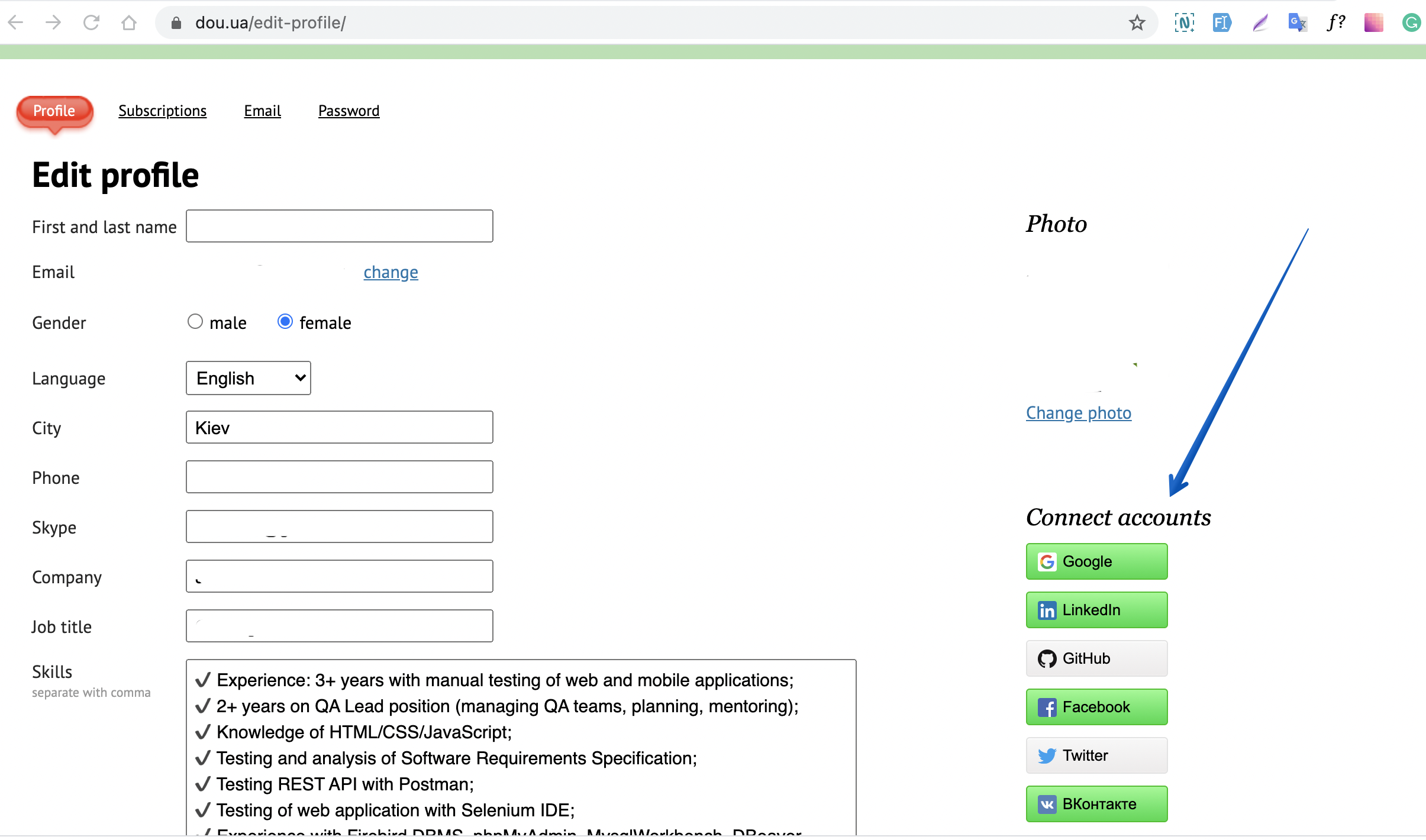This screenshot has width=1426, height=840.
Task: Open the browser home page
Action: [129, 22]
